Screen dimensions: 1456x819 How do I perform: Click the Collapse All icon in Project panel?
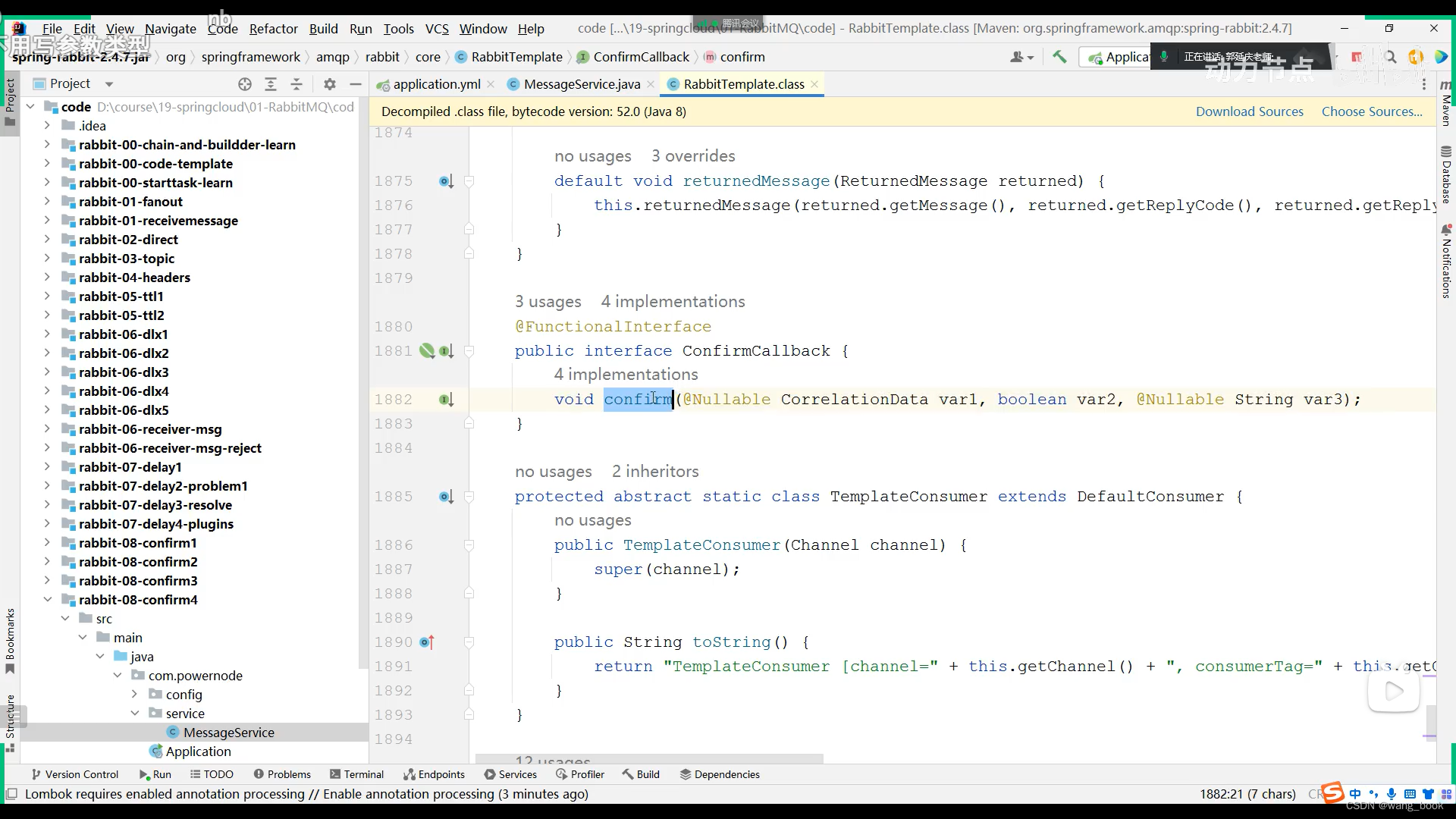click(297, 84)
